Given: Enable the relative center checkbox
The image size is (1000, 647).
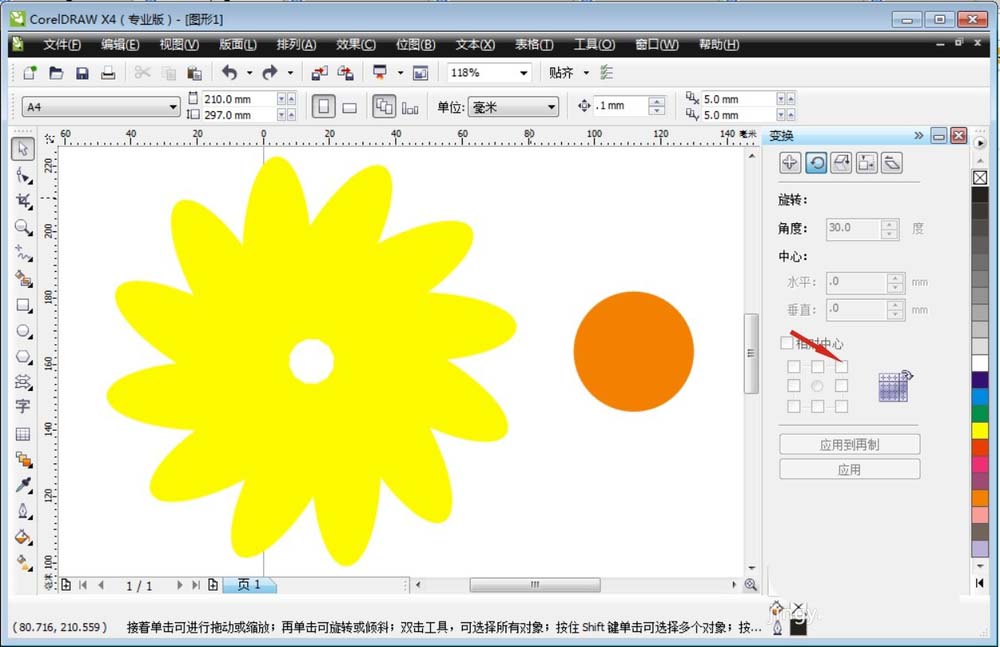Looking at the screenshot, I should (787, 343).
